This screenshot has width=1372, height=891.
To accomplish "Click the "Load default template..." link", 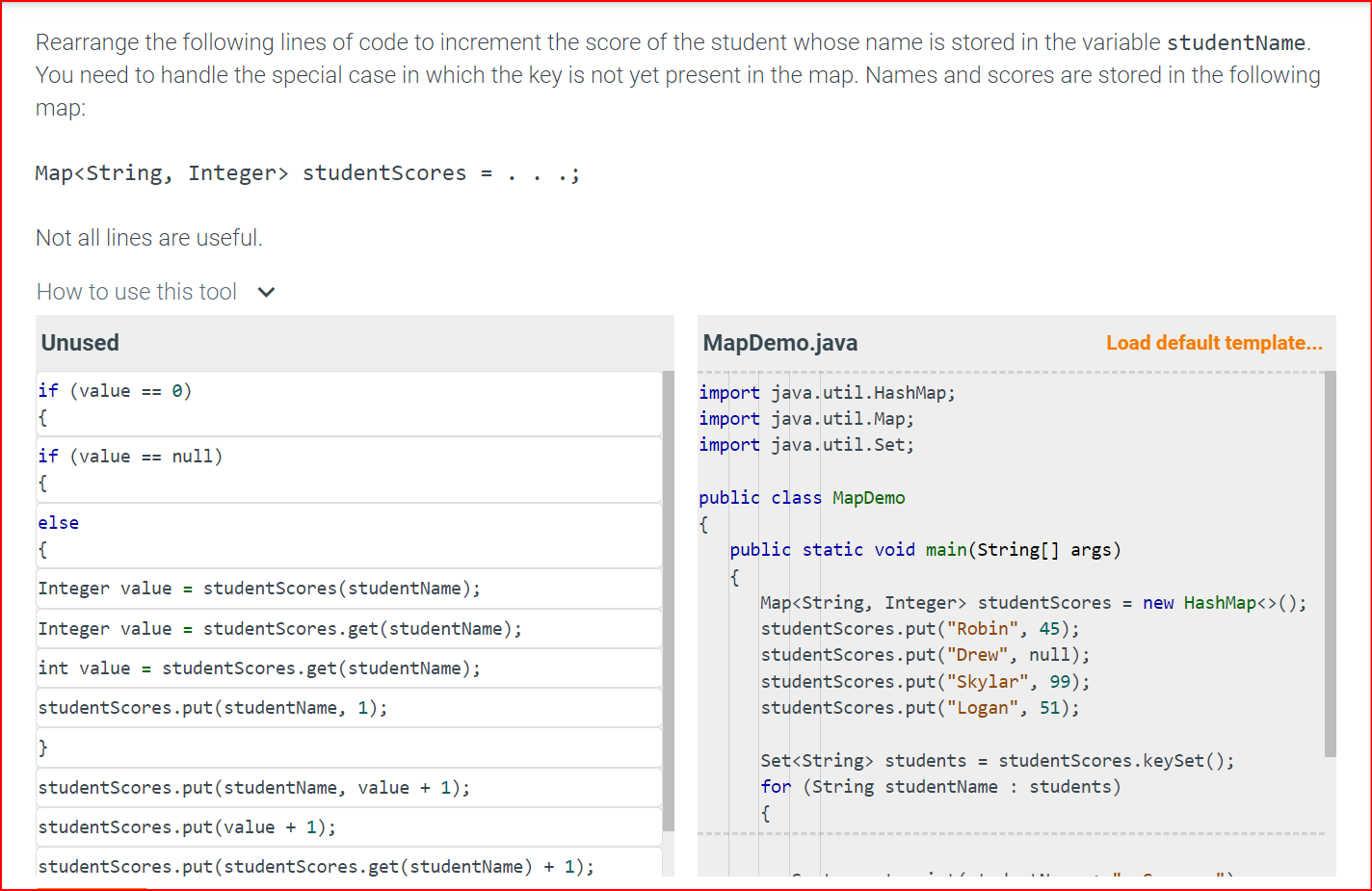I will 1214,343.
